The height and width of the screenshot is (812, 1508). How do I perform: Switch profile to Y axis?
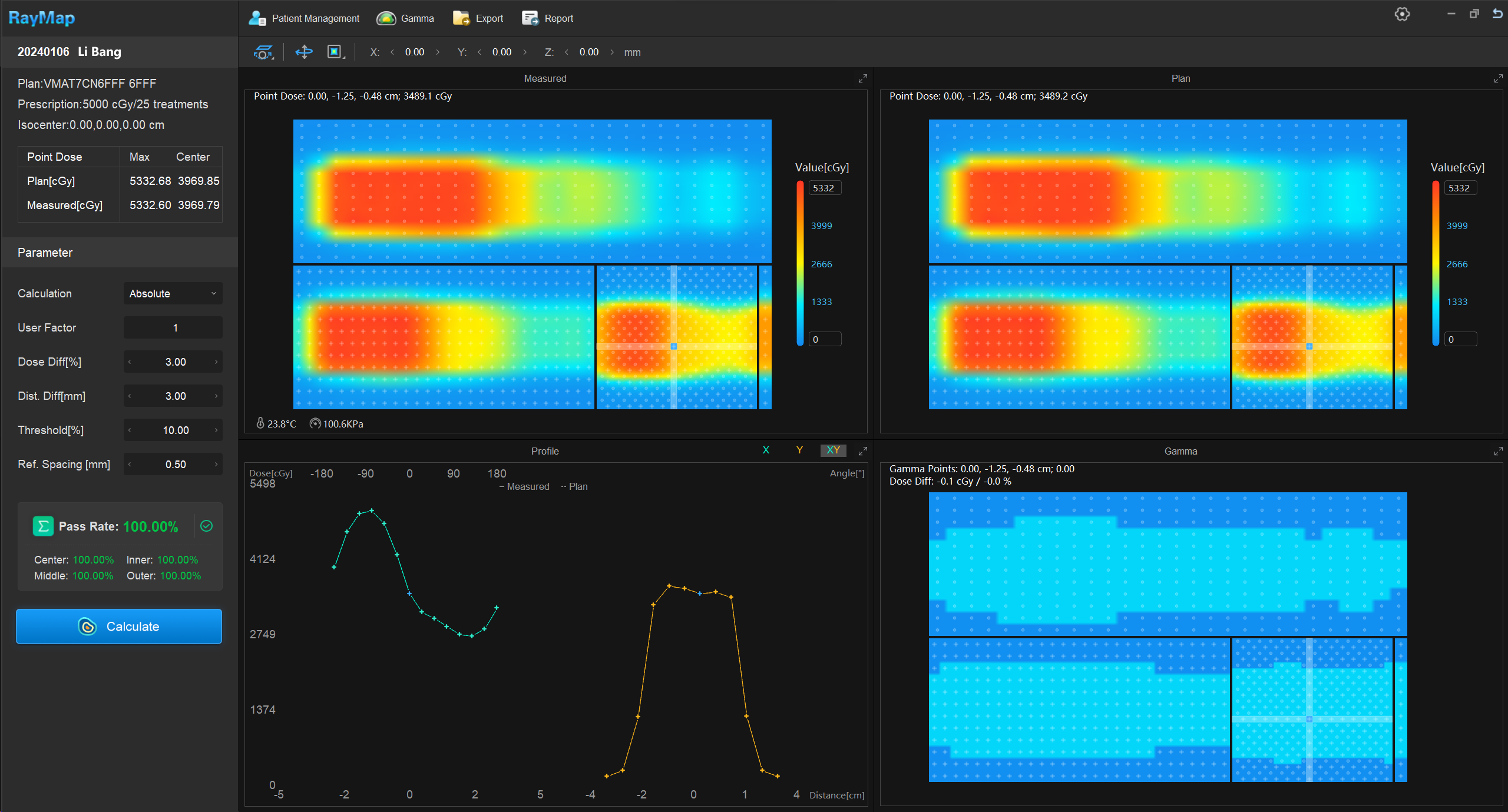pyautogui.click(x=799, y=450)
